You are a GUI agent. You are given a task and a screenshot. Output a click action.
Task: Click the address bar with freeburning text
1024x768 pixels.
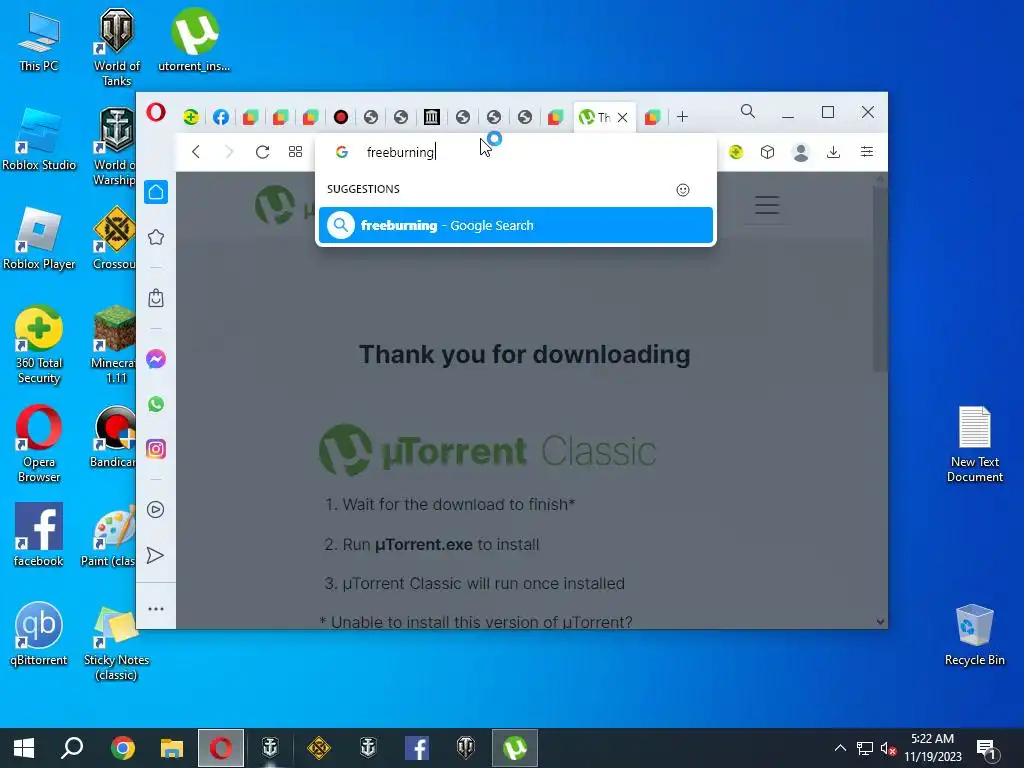[516, 152]
